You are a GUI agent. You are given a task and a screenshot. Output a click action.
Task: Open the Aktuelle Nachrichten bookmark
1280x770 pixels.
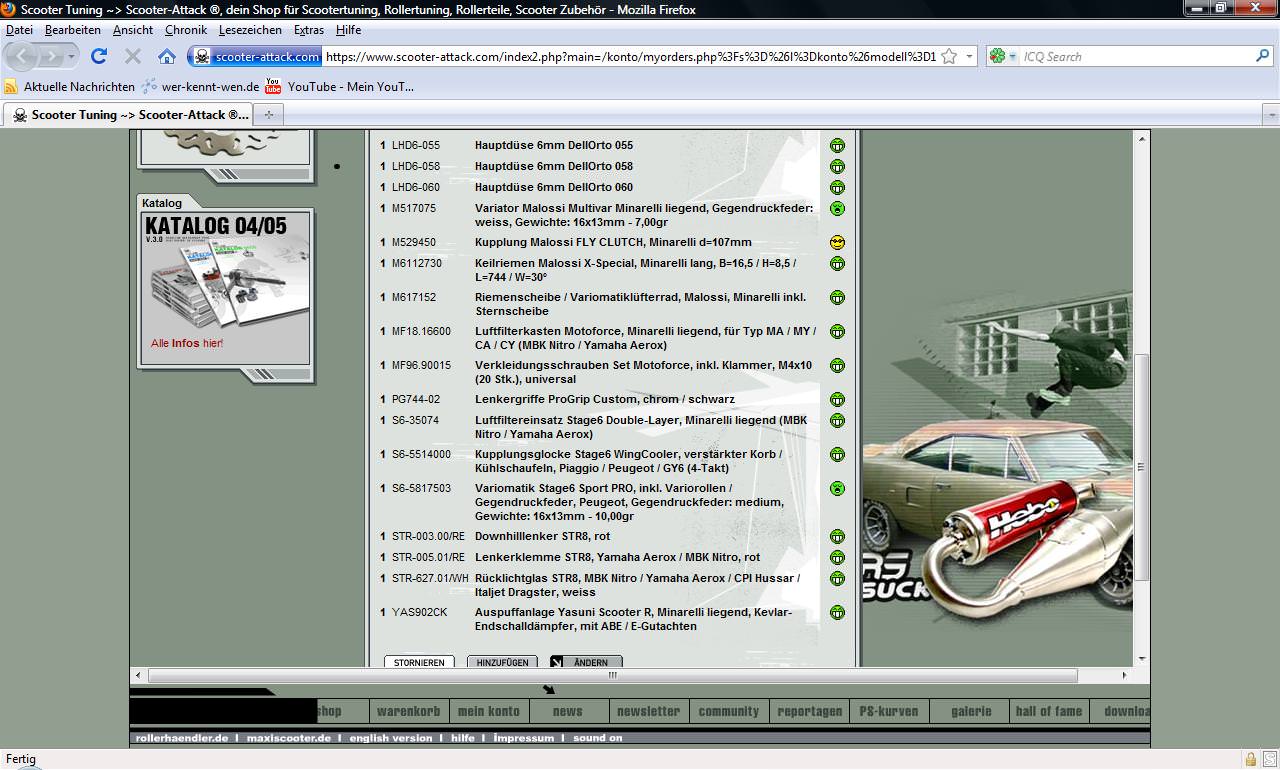point(70,87)
